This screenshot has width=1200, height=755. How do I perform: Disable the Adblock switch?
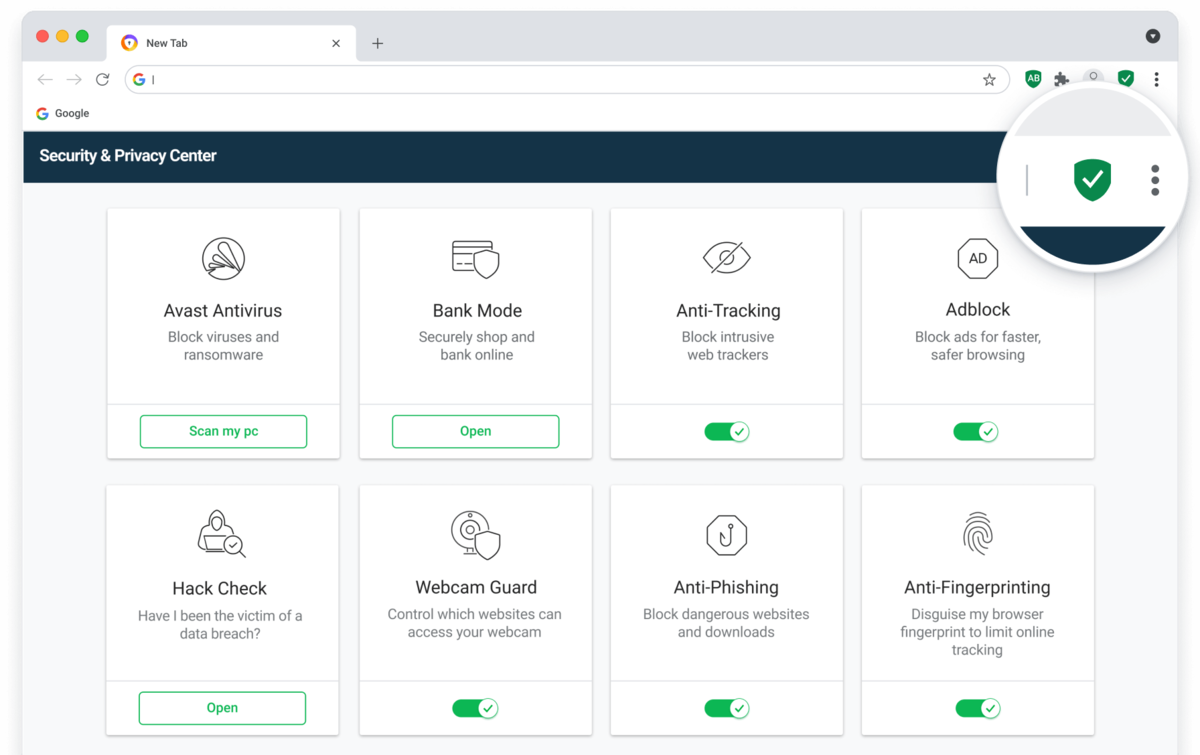point(976,432)
